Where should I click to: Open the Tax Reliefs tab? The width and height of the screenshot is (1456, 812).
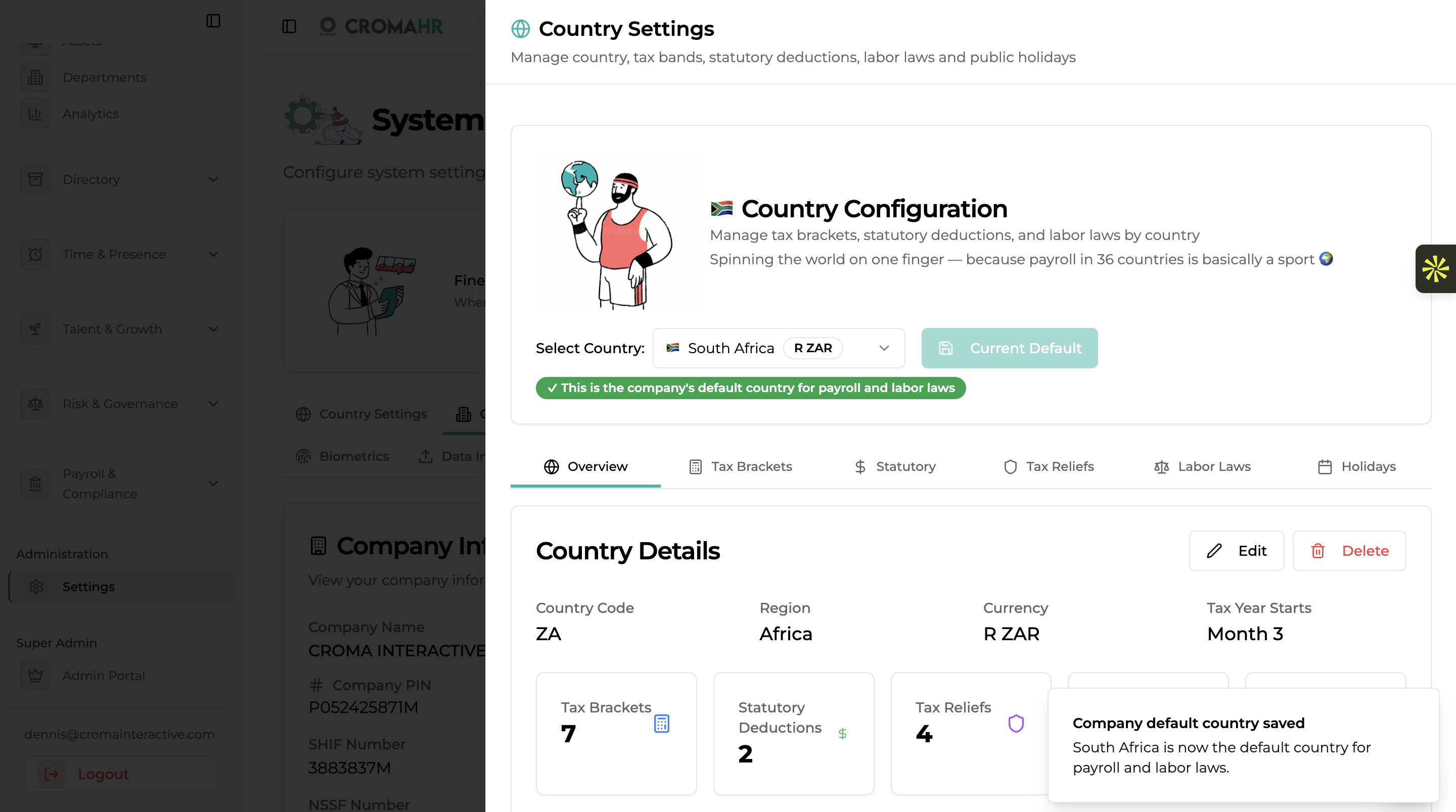click(1049, 466)
